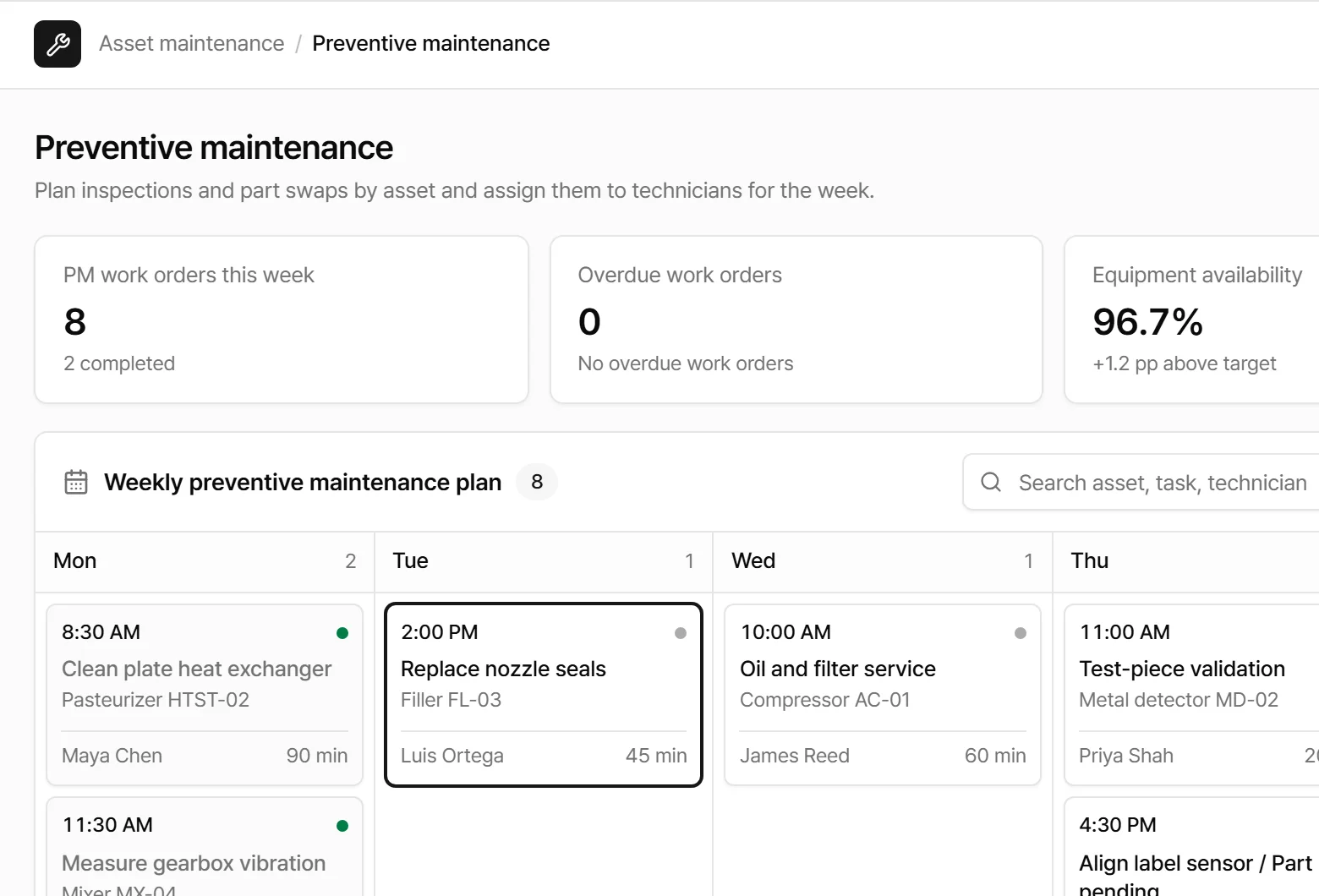Screen dimensions: 1319x896
Task: Select the Mon column header
Action: tap(205, 561)
